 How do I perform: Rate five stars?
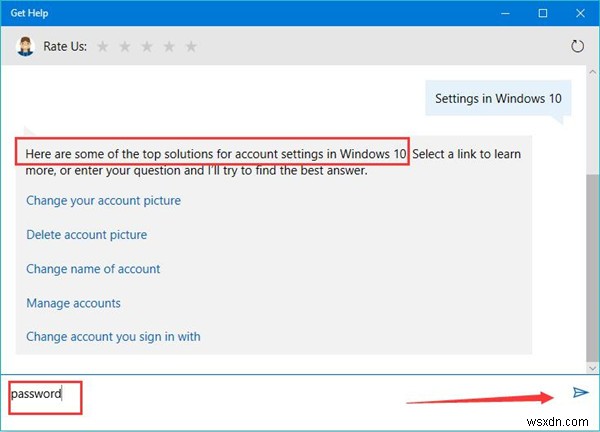pyautogui.click(x=191, y=47)
